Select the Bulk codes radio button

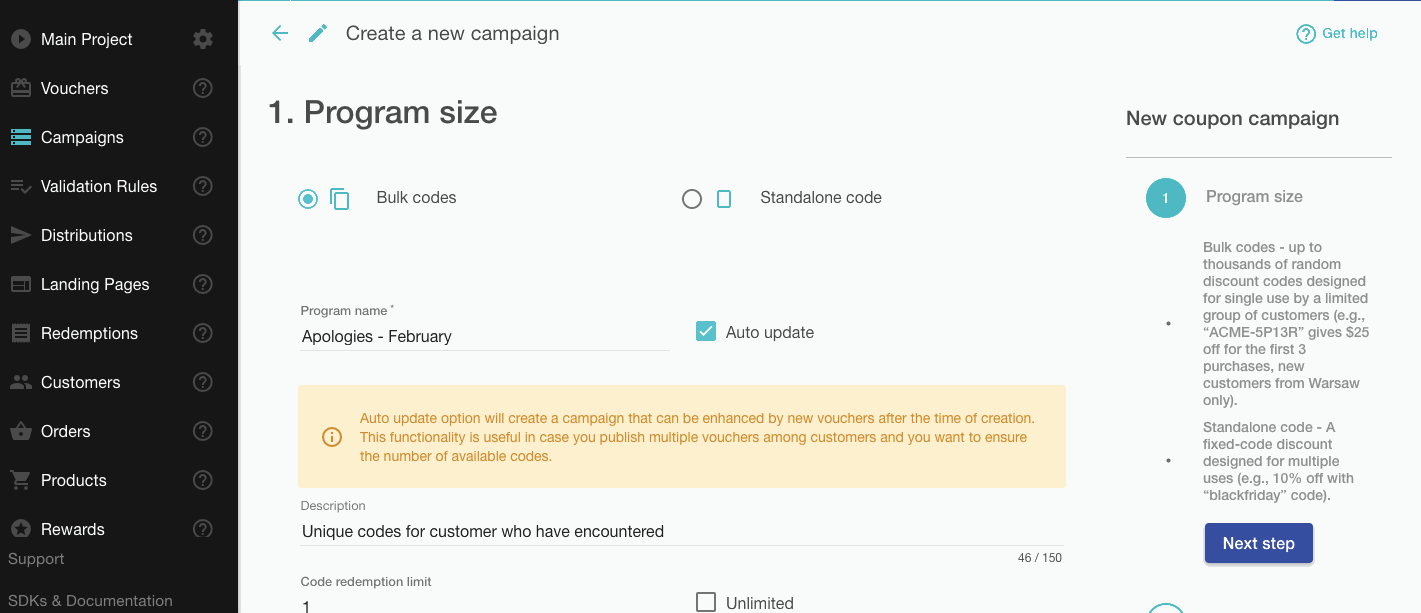(x=308, y=198)
